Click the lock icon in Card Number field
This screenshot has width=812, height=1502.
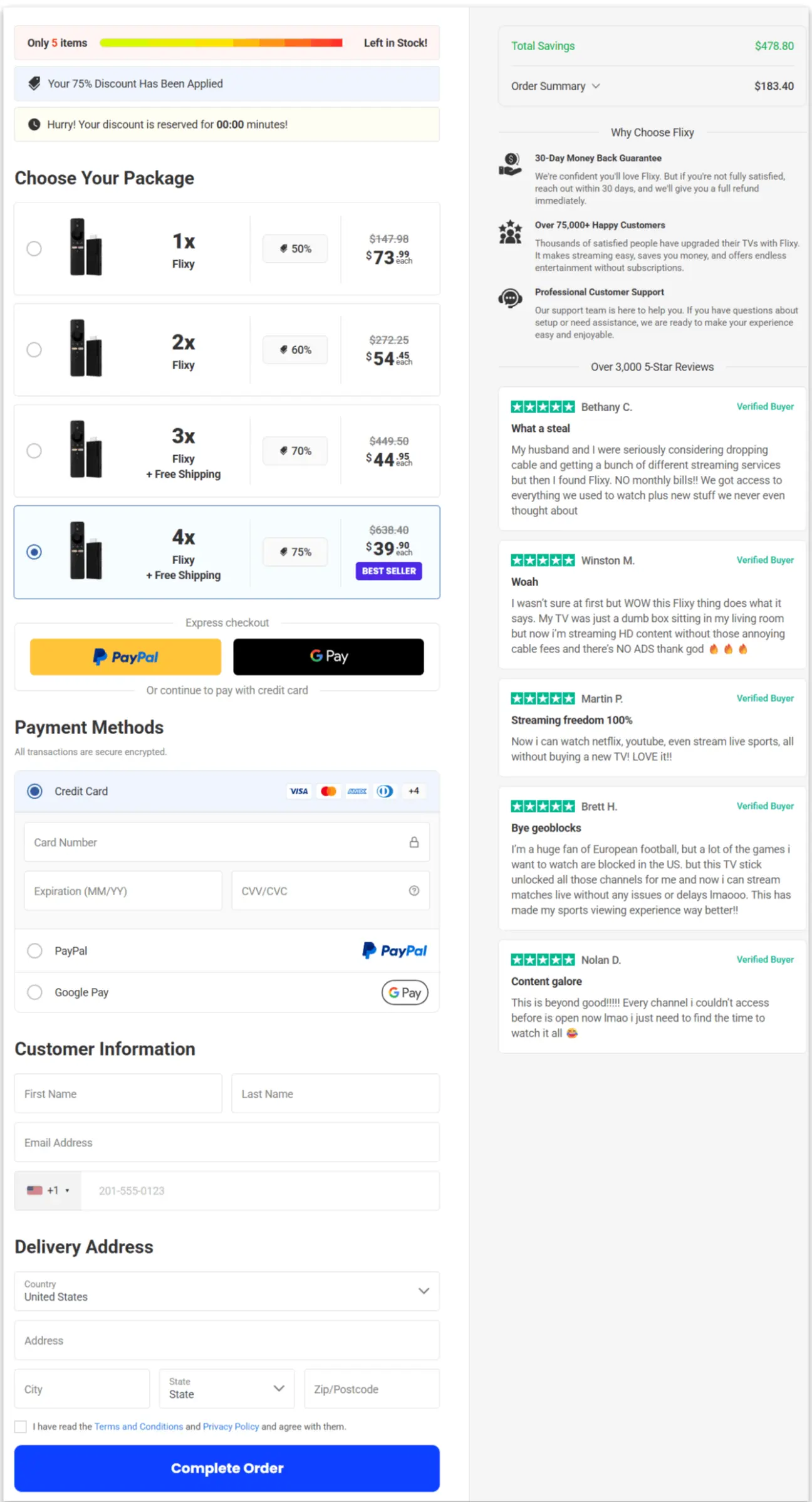[414, 842]
